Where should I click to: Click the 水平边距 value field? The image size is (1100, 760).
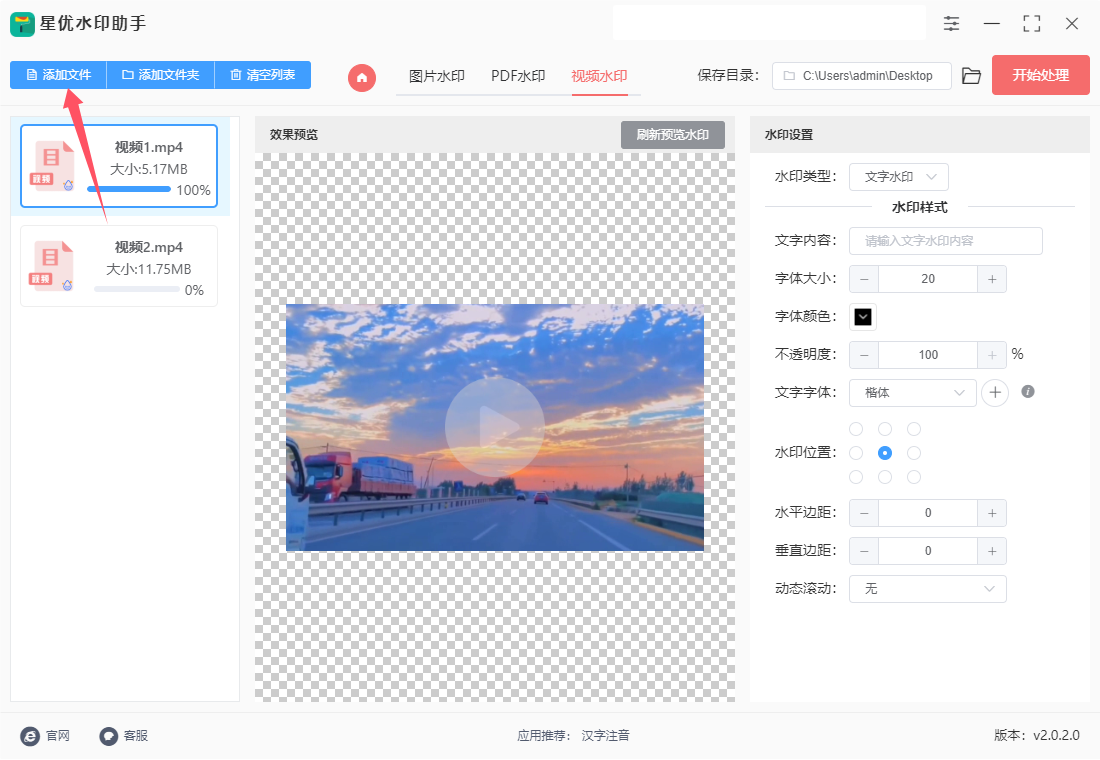pos(927,513)
